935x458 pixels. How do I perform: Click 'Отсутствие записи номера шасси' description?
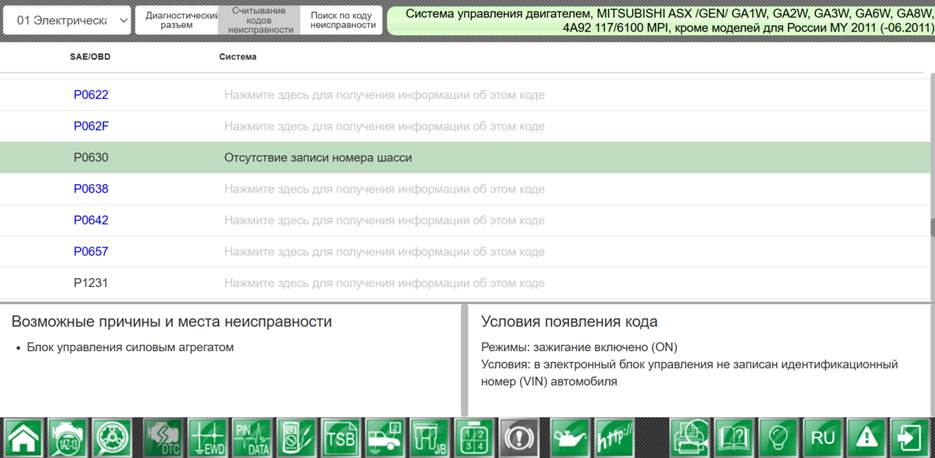coord(318,158)
